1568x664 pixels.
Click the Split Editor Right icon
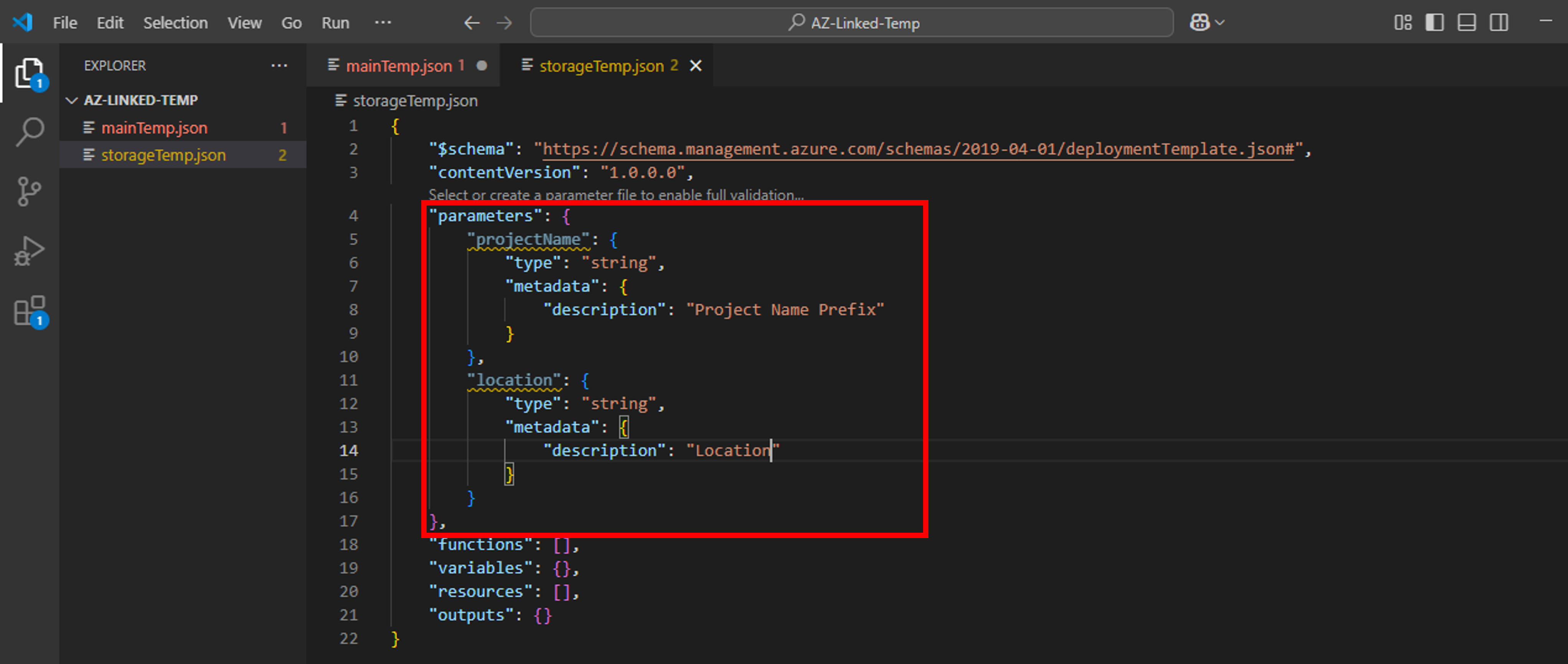coord(1499,23)
